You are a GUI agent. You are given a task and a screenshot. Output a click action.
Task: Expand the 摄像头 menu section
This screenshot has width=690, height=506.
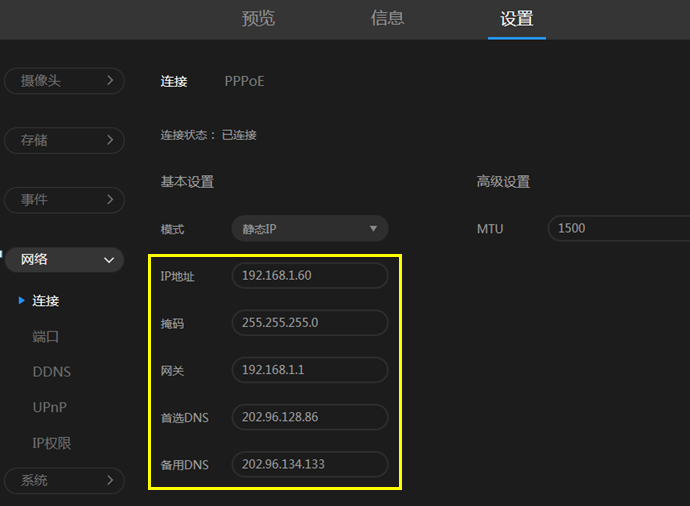[64, 81]
